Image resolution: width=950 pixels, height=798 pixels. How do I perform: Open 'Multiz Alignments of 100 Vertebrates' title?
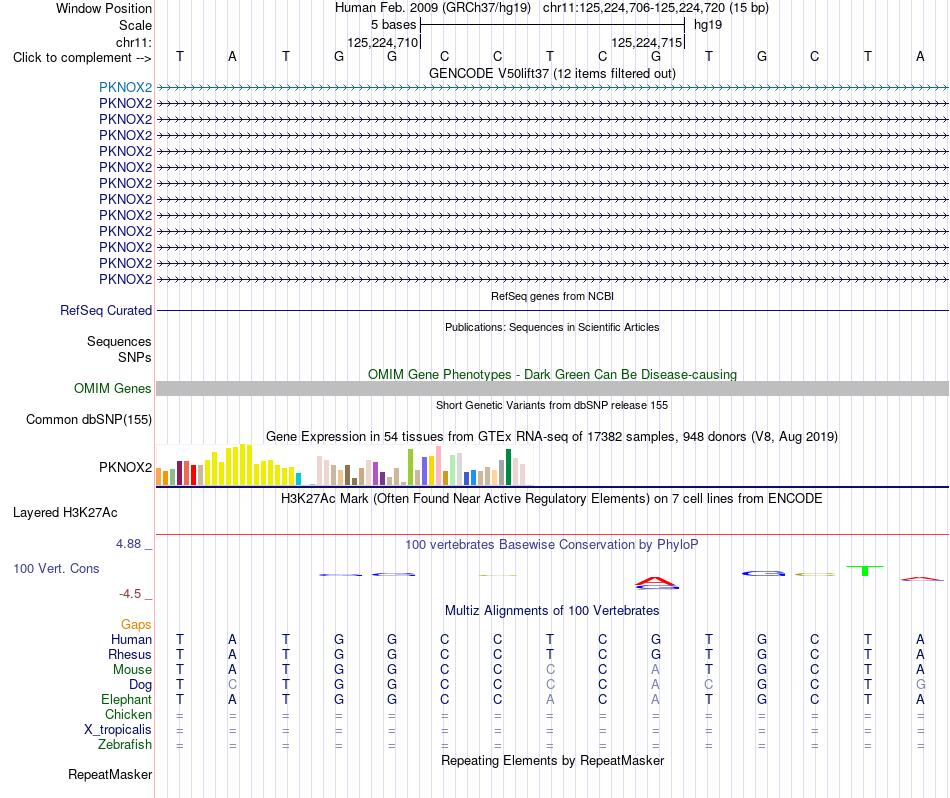(x=552, y=610)
